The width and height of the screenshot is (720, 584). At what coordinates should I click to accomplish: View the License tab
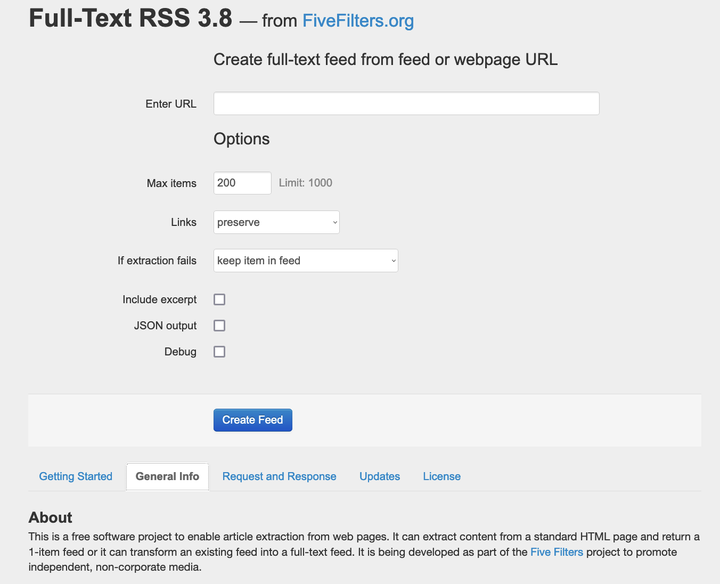coord(442,476)
